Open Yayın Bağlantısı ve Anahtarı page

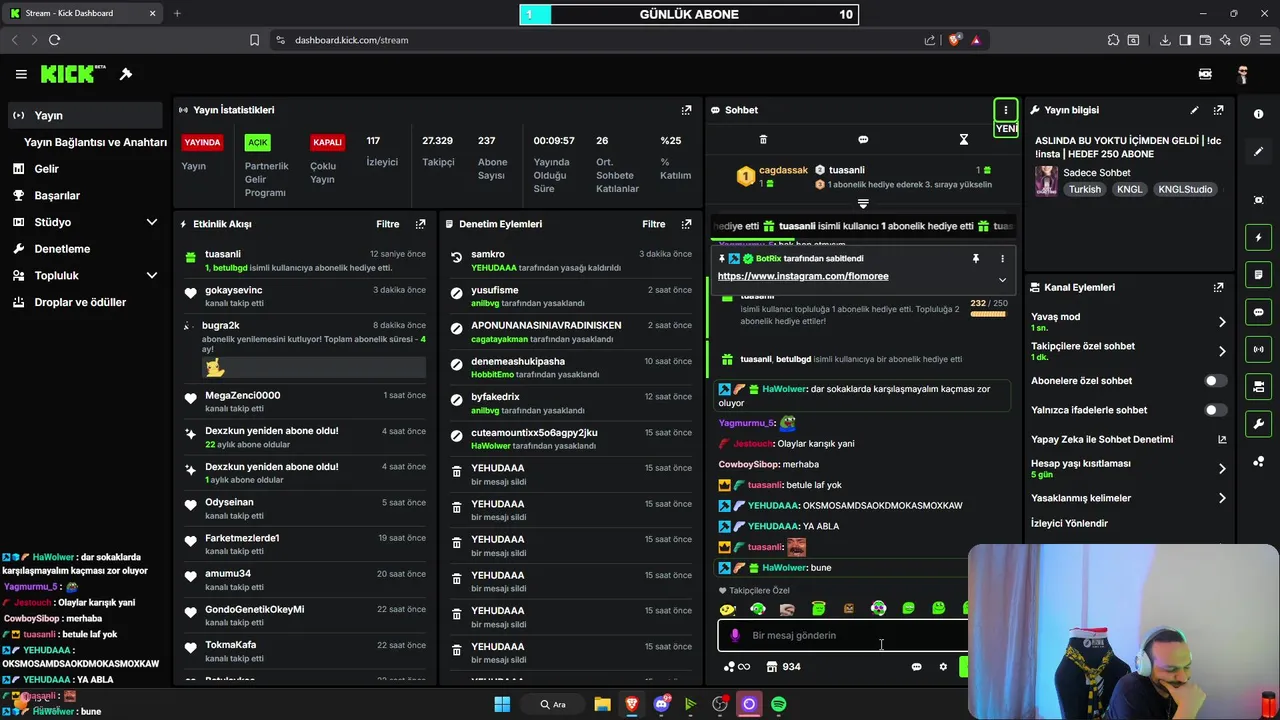(95, 142)
